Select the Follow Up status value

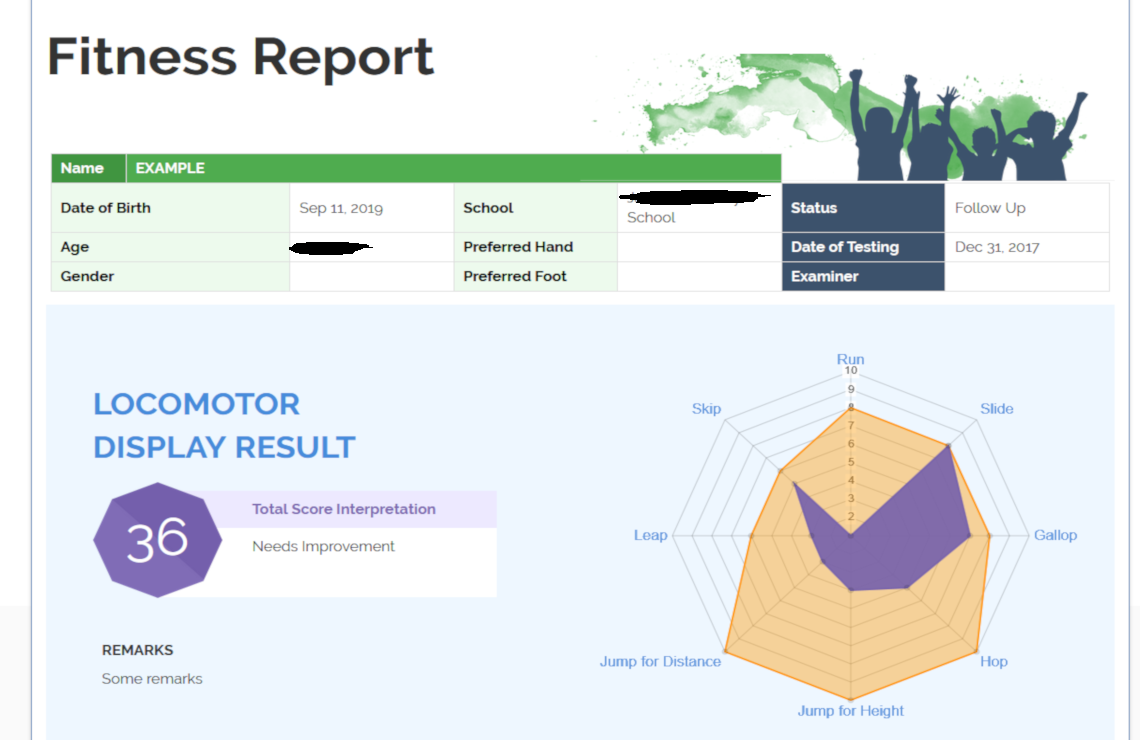point(990,208)
